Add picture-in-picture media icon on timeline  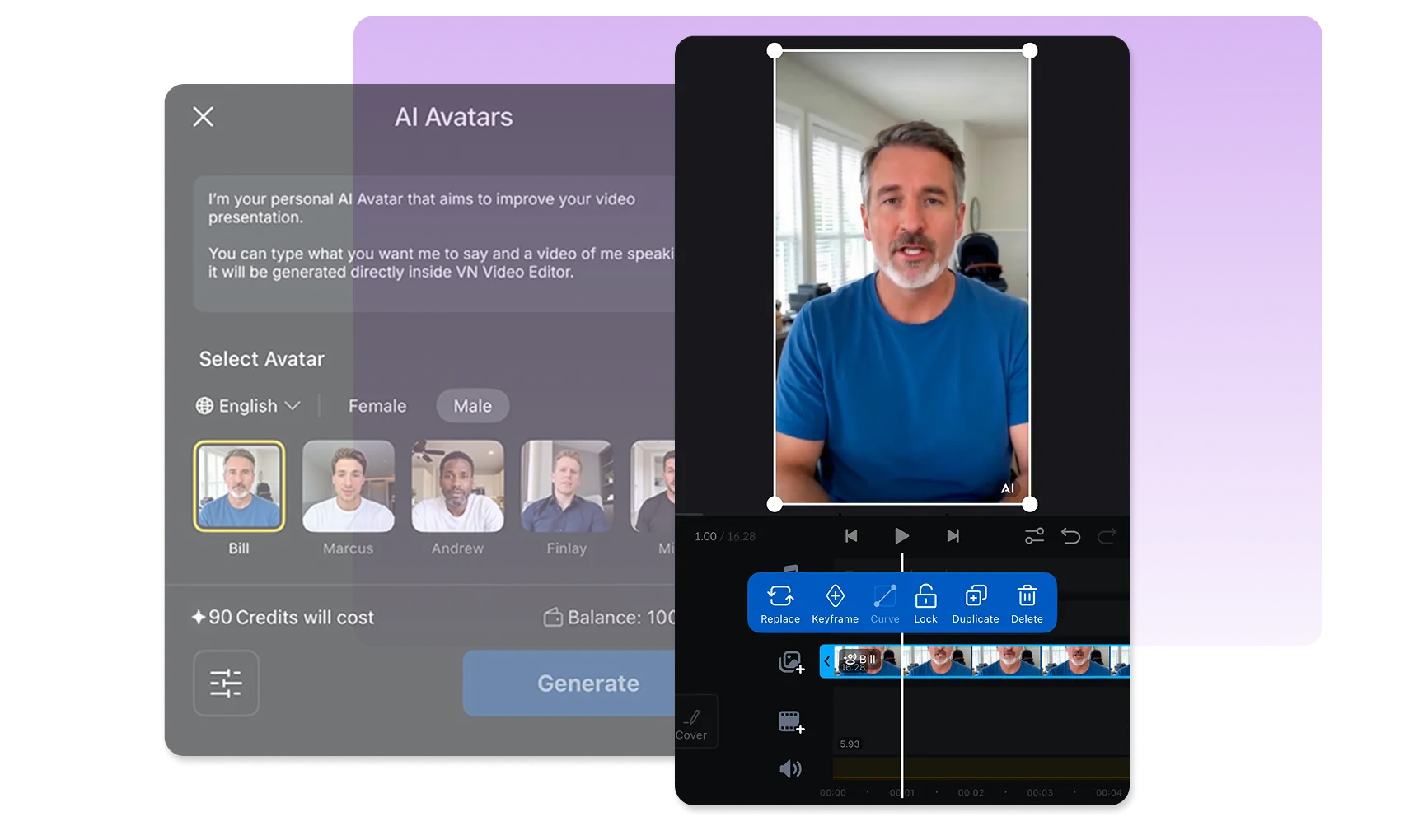point(791,662)
